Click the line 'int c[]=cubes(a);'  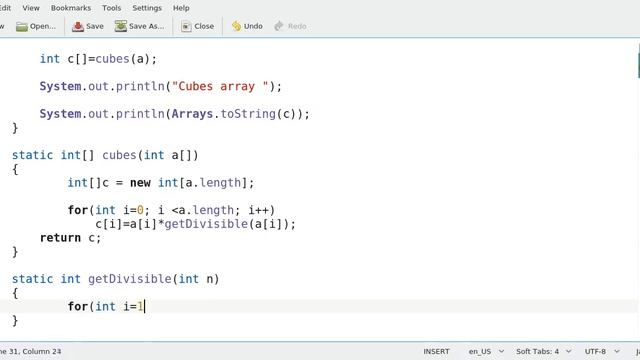point(98,59)
